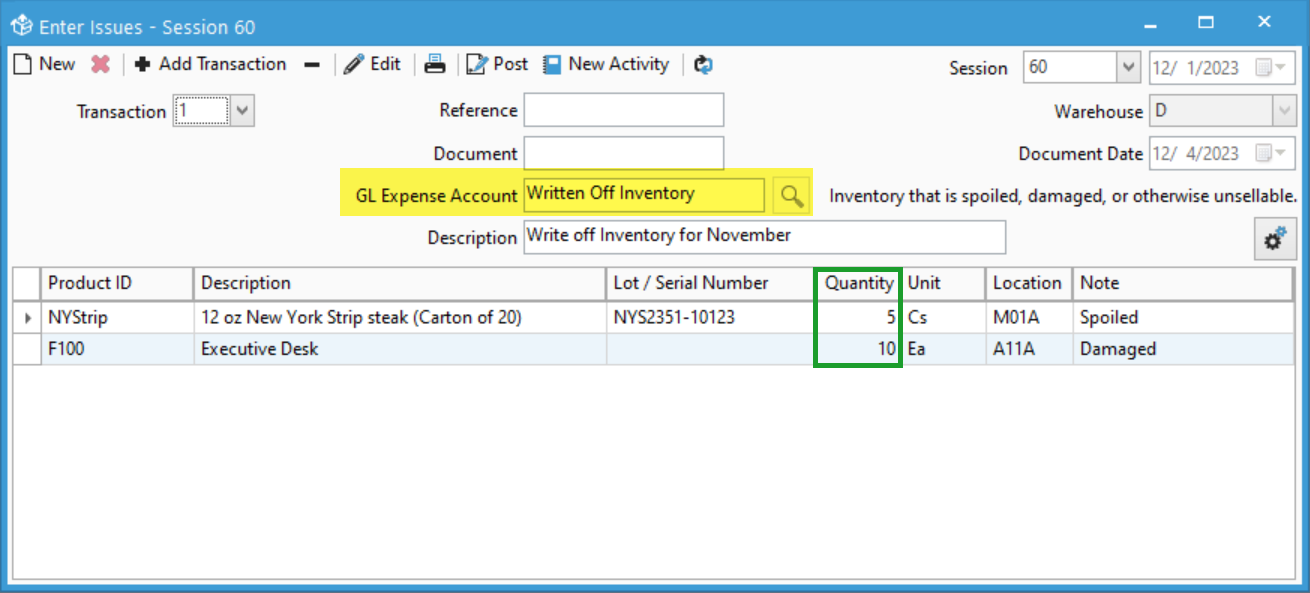The height and width of the screenshot is (593, 1310).
Task: Click into the Reference input field
Action: pos(623,111)
